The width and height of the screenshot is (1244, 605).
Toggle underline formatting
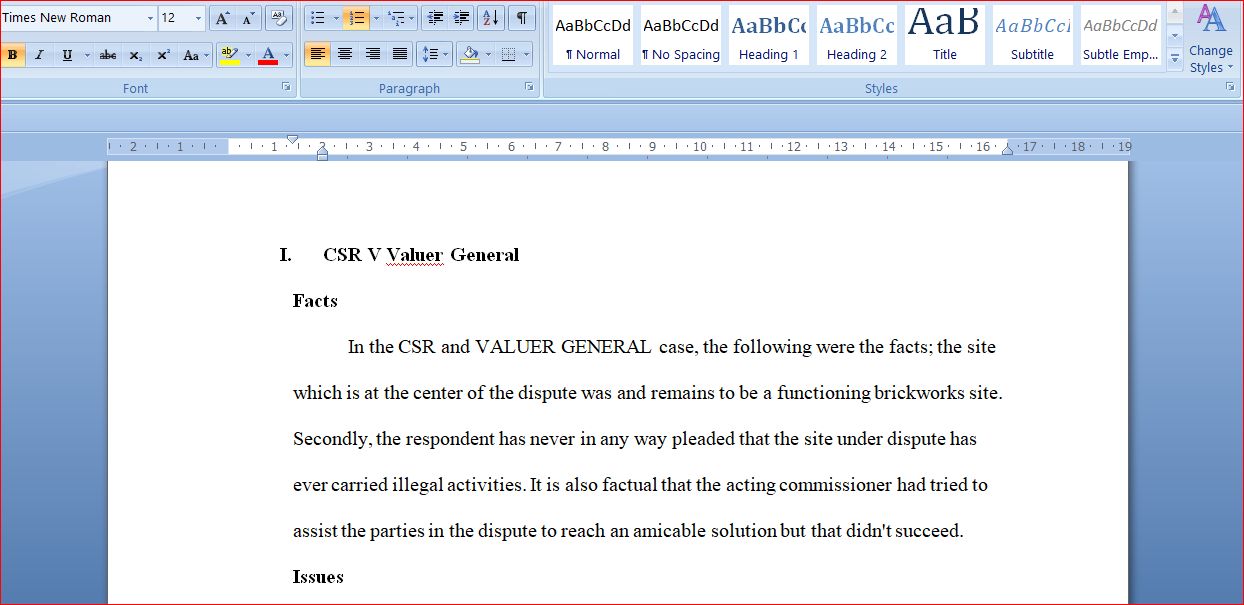point(67,55)
